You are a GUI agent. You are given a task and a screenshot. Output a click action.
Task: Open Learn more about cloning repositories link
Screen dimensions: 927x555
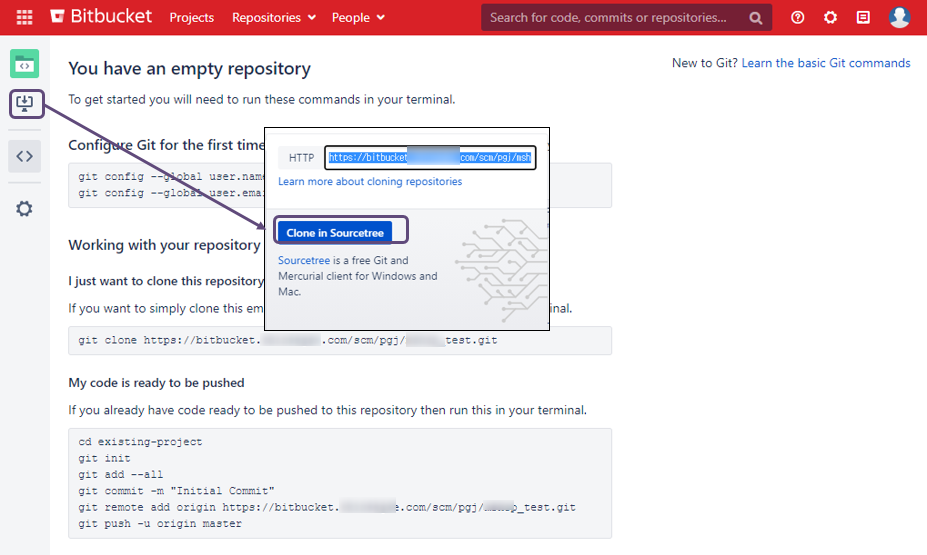pos(370,181)
